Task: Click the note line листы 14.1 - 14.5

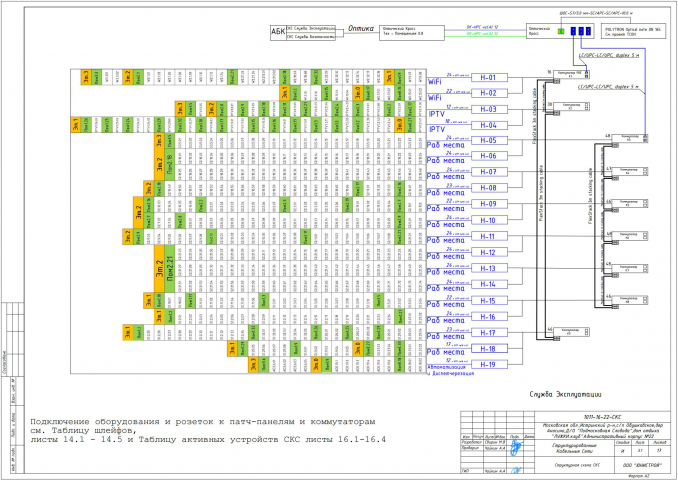Action: click(208, 440)
